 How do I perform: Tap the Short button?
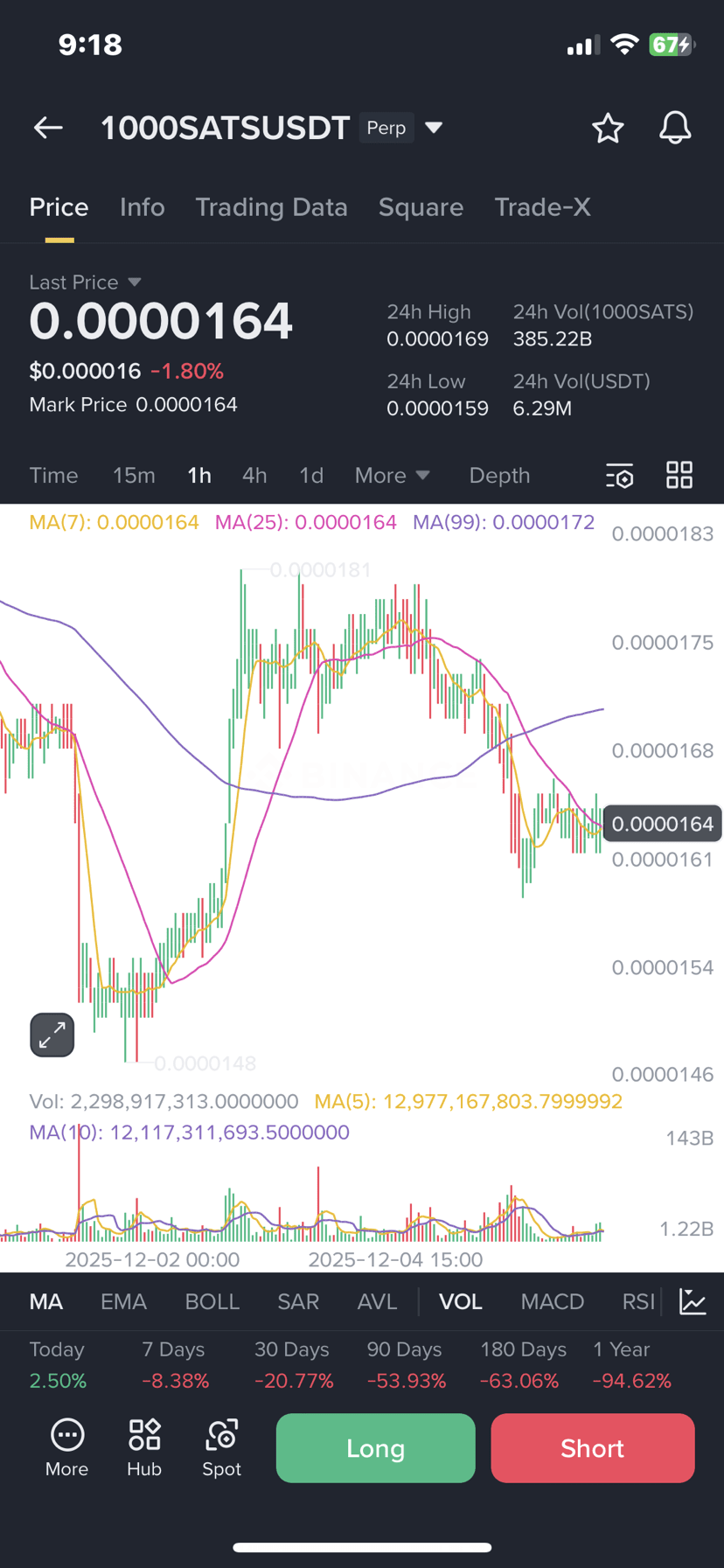(593, 1448)
